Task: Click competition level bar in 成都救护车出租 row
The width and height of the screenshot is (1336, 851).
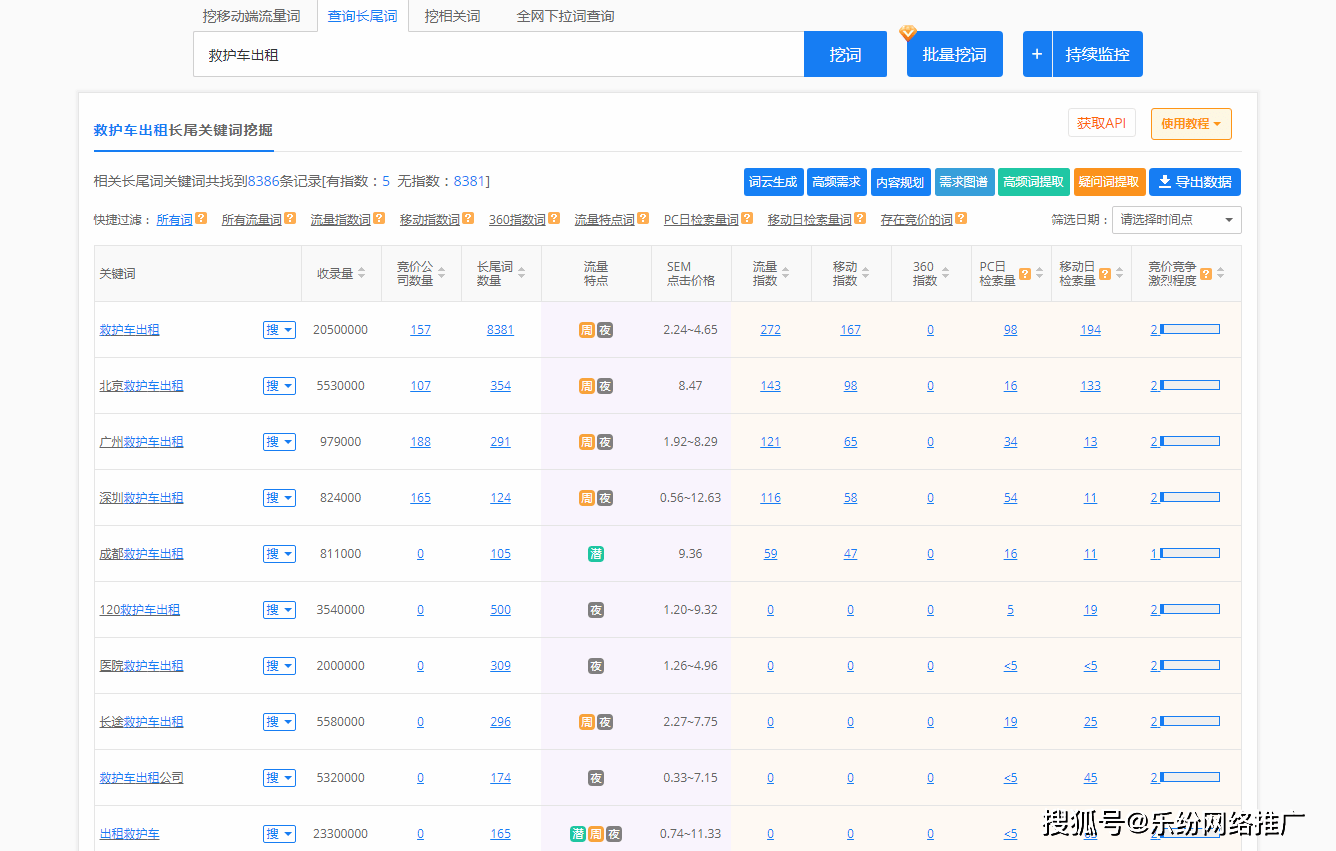Action: tap(1189, 553)
